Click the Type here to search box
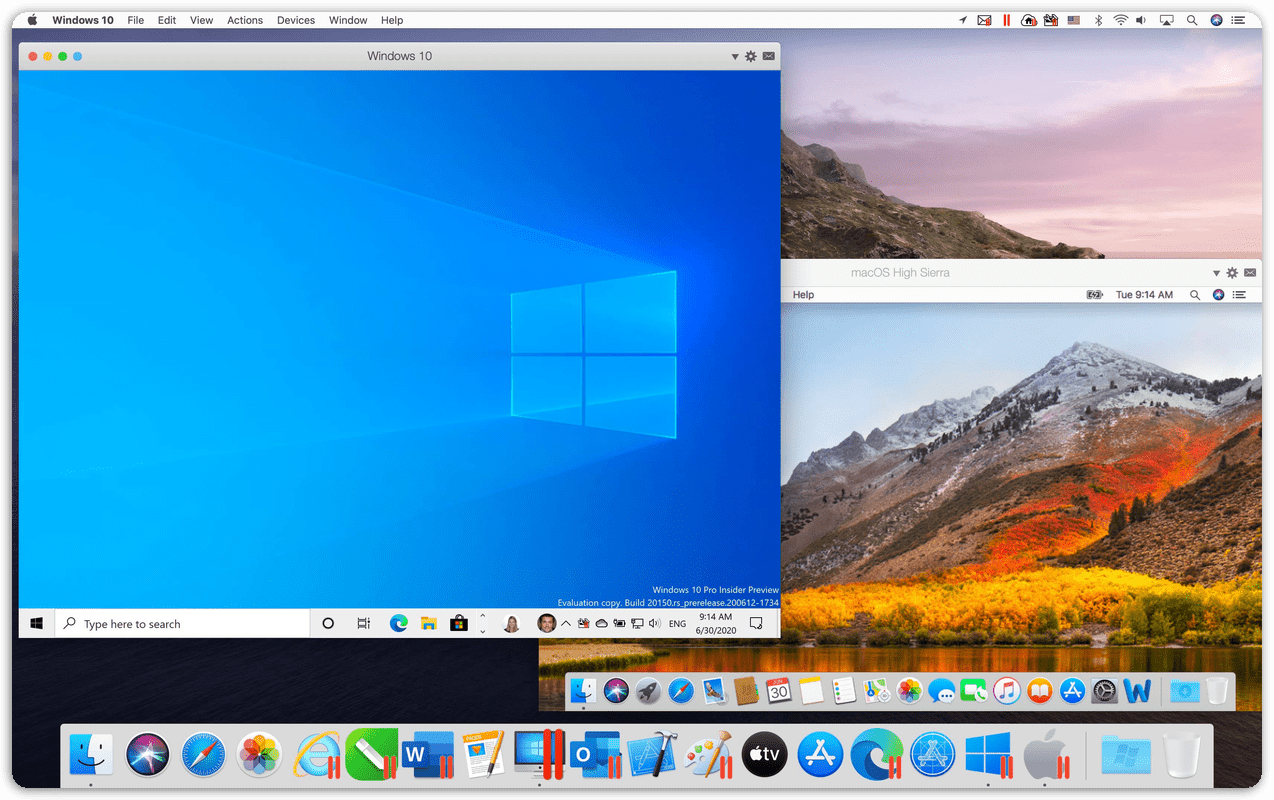Screen dimensions: 1274x800 click(182, 623)
